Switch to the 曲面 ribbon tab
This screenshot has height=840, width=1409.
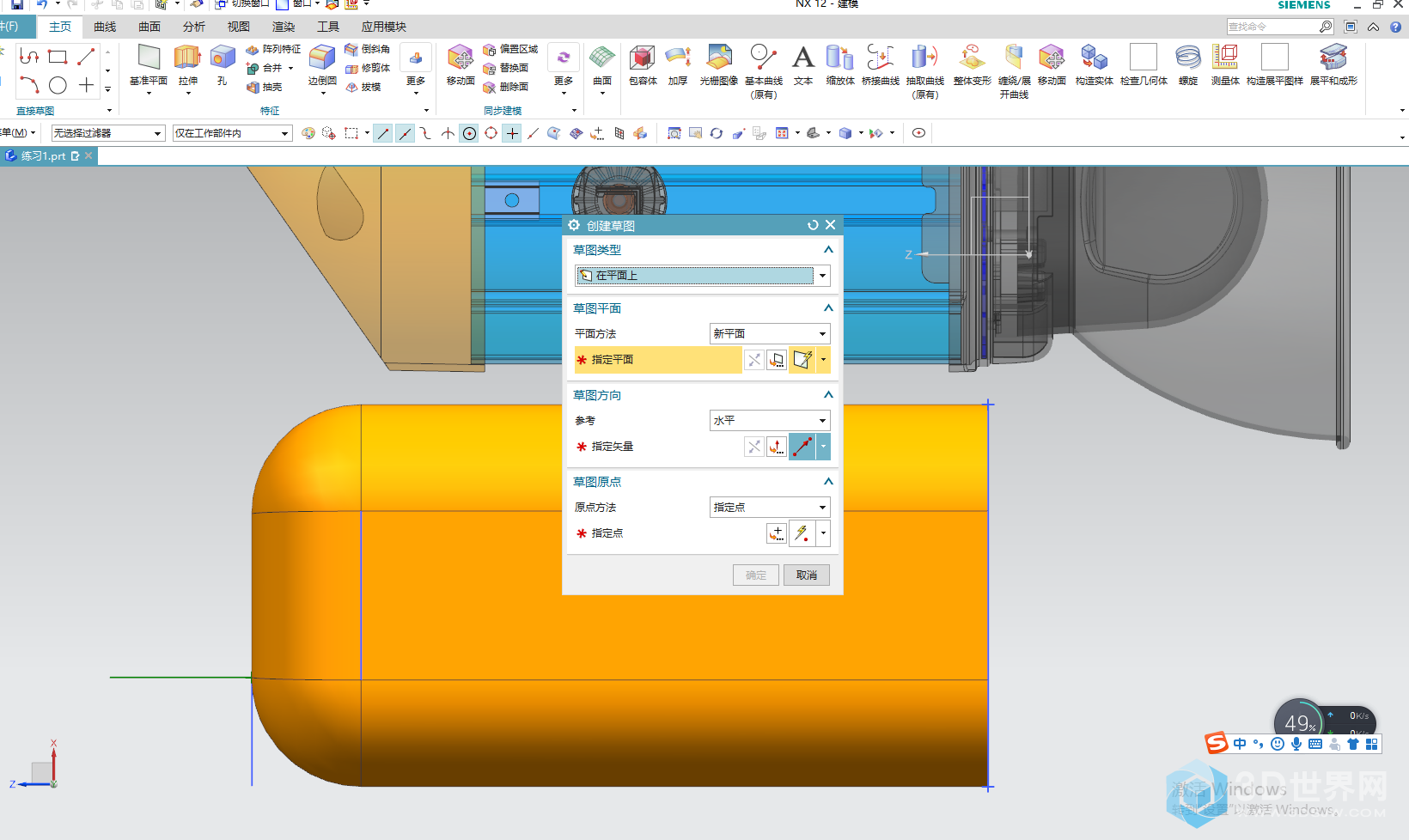tap(149, 27)
